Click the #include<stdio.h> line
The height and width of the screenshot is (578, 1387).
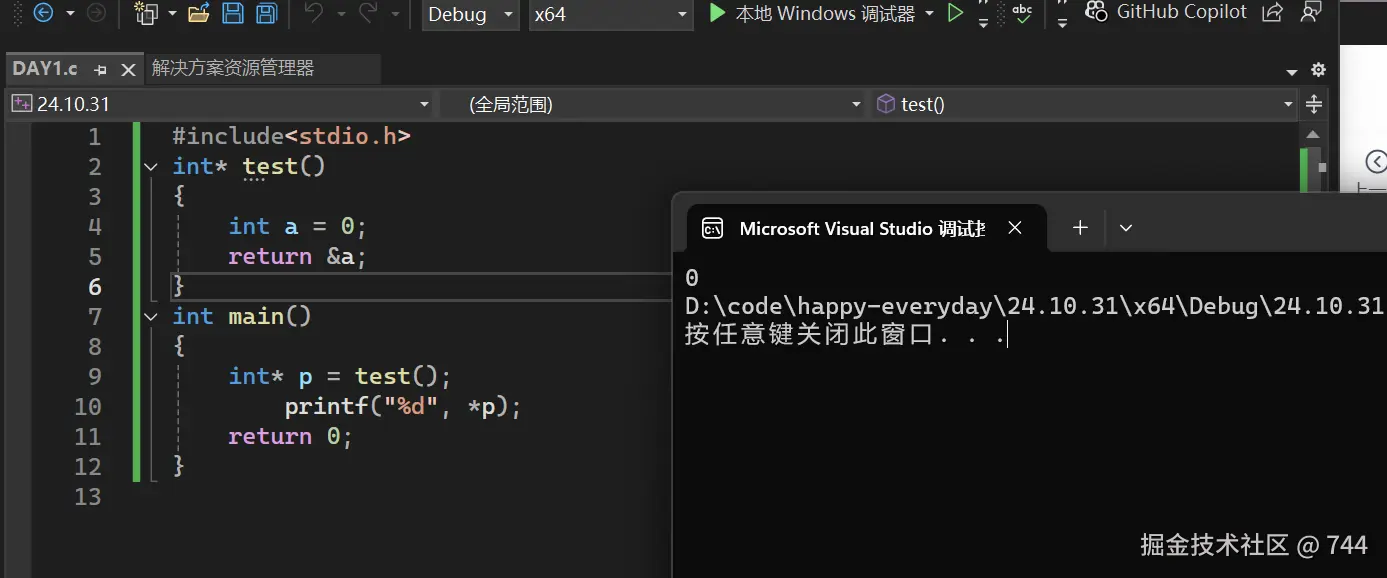coord(291,136)
